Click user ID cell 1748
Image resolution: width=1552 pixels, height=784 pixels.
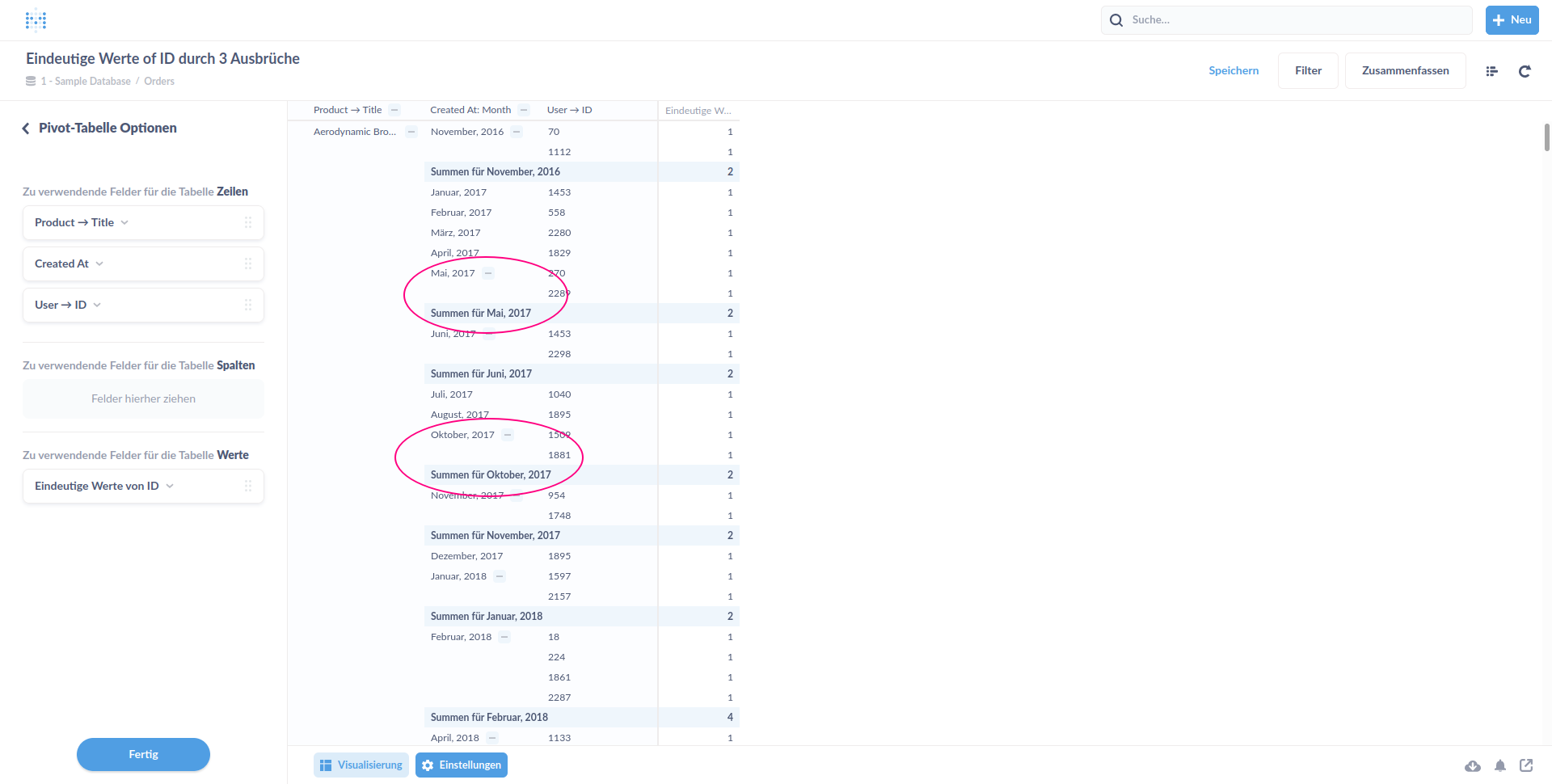(559, 516)
